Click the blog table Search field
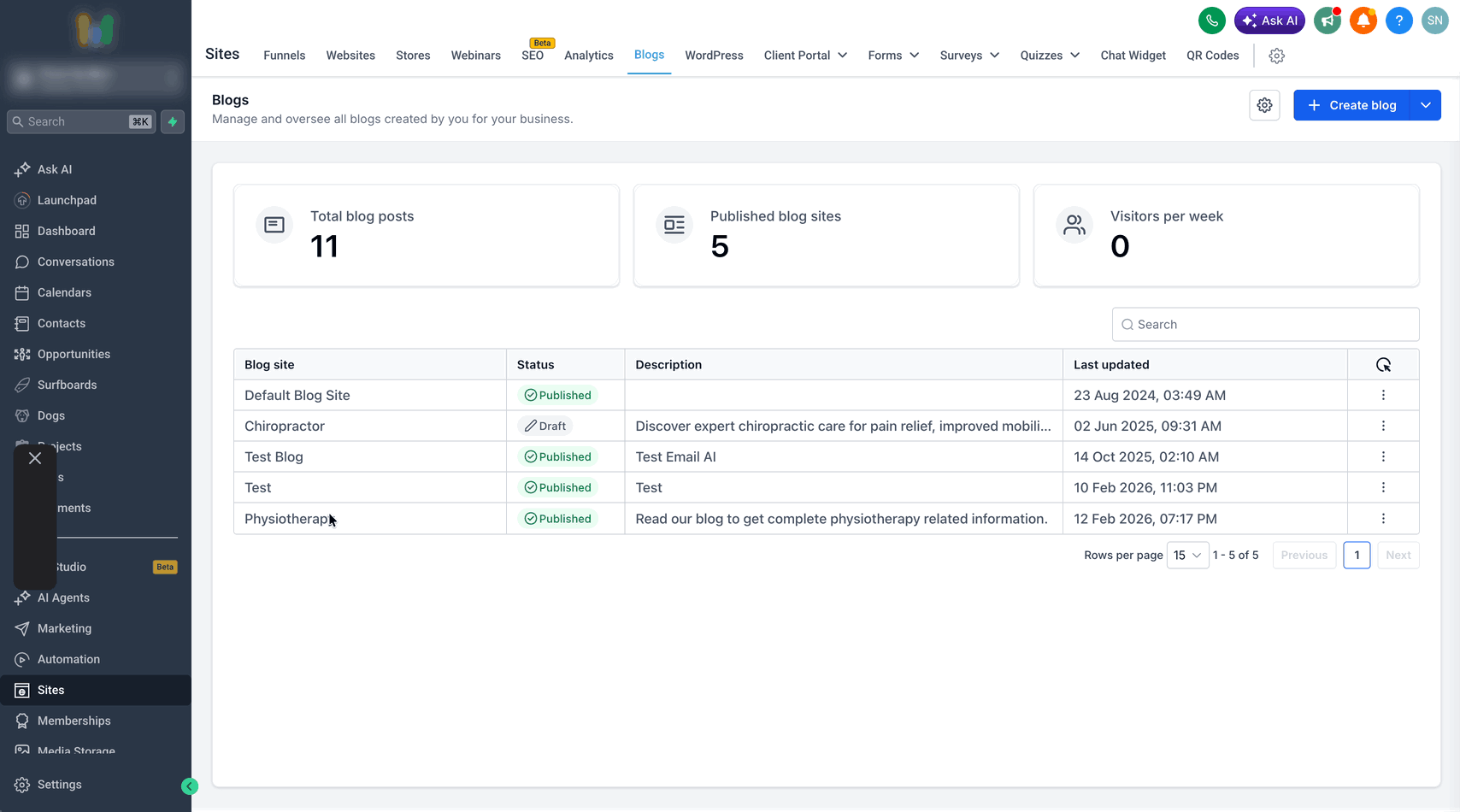Image resolution: width=1460 pixels, height=812 pixels. coord(1265,325)
